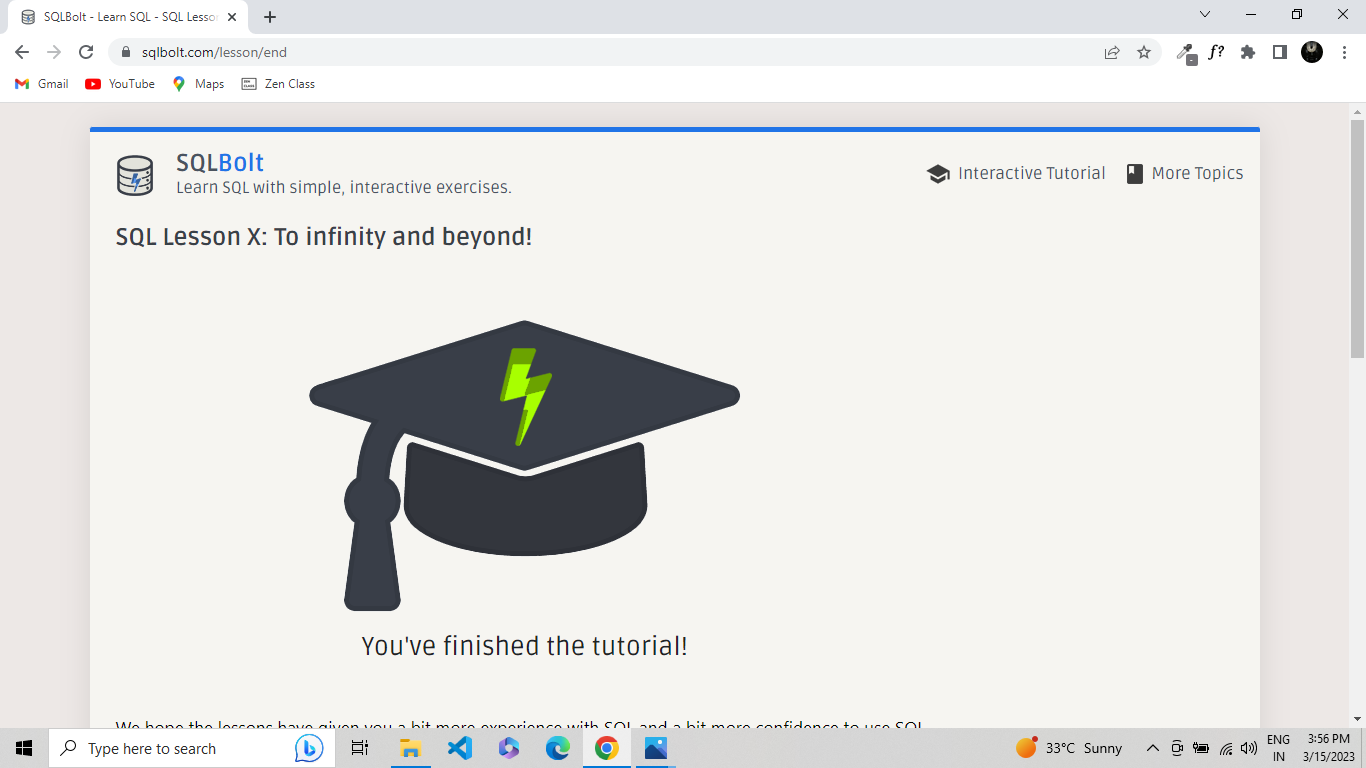Screen dimensions: 1366x768
Task: Open Wi-Fi network settings tray icon
Action: point(1225,748)
